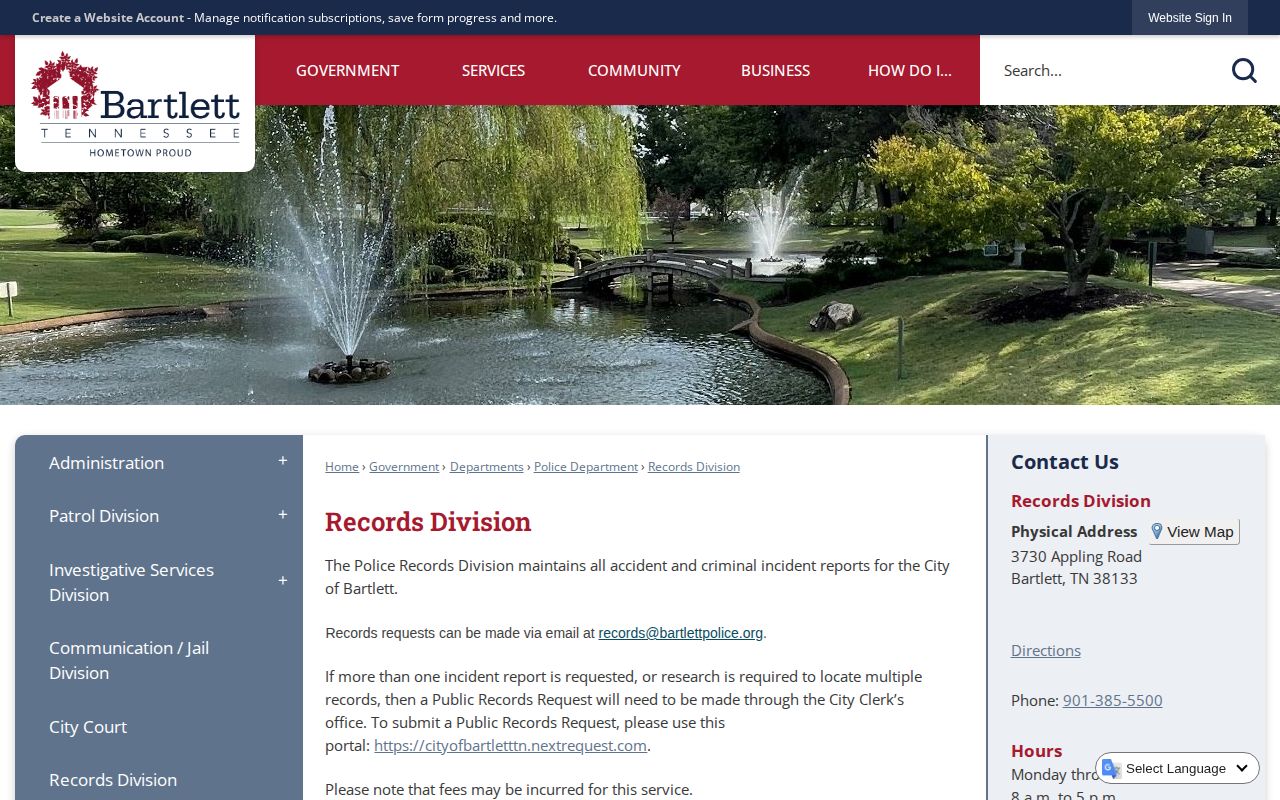The width and height of the screenshot is (1280, 800).
Task: Open the nextrequest.com portal link
Action: [510, 746]
